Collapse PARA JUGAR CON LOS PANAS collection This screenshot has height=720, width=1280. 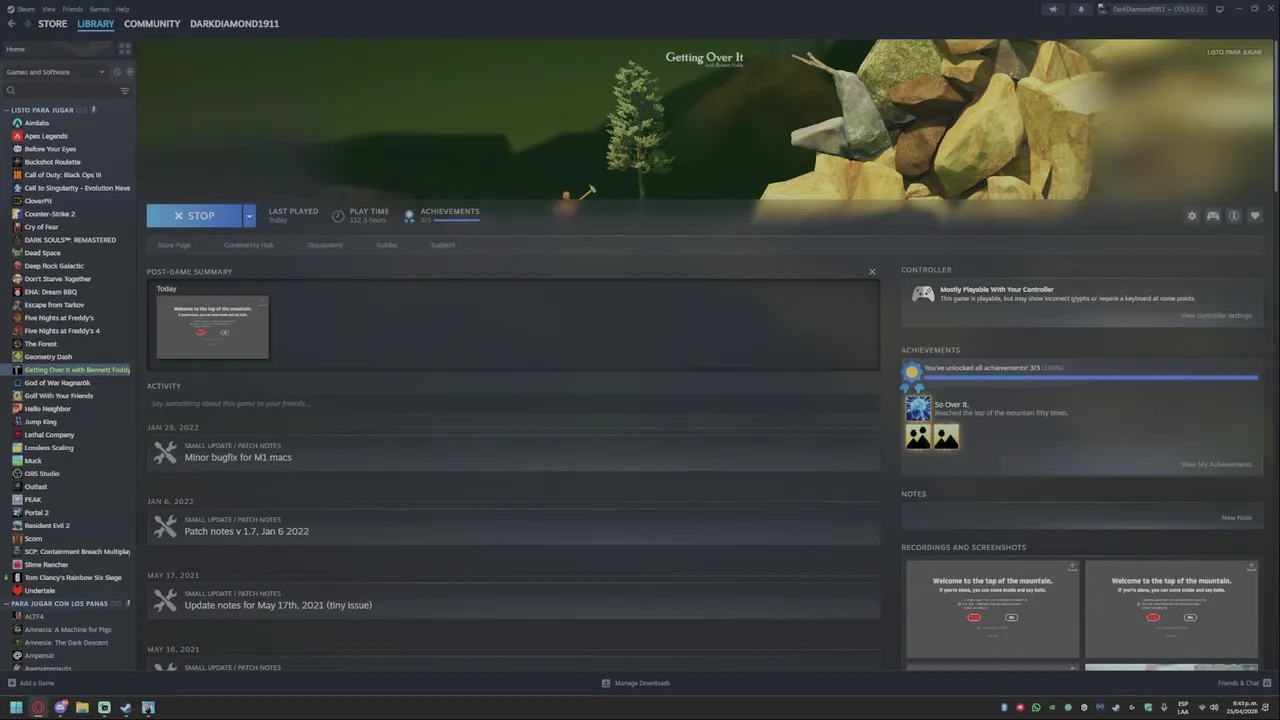click(x=7, y=604)
